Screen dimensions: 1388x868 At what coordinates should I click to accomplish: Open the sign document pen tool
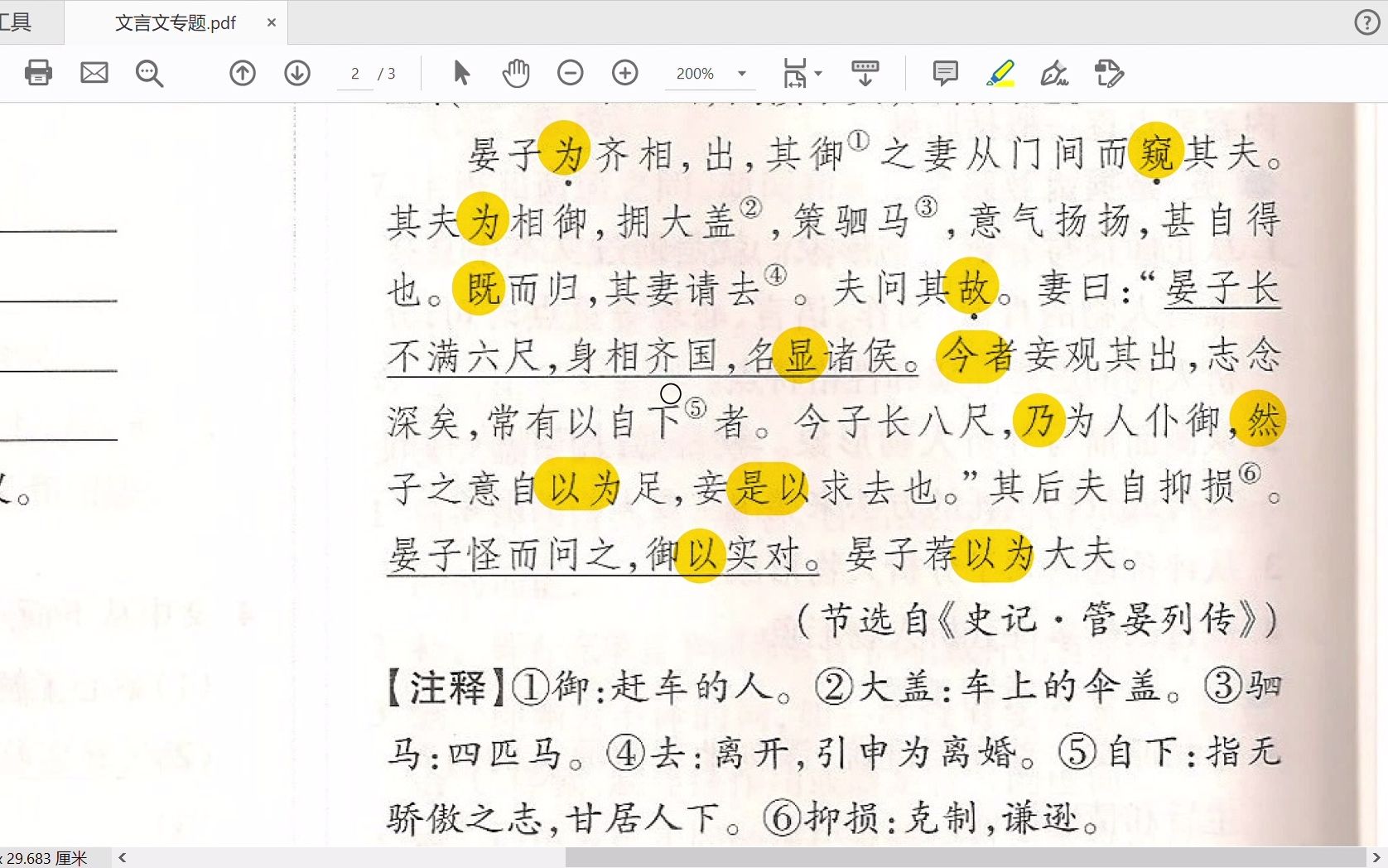tap(1054, 73)
